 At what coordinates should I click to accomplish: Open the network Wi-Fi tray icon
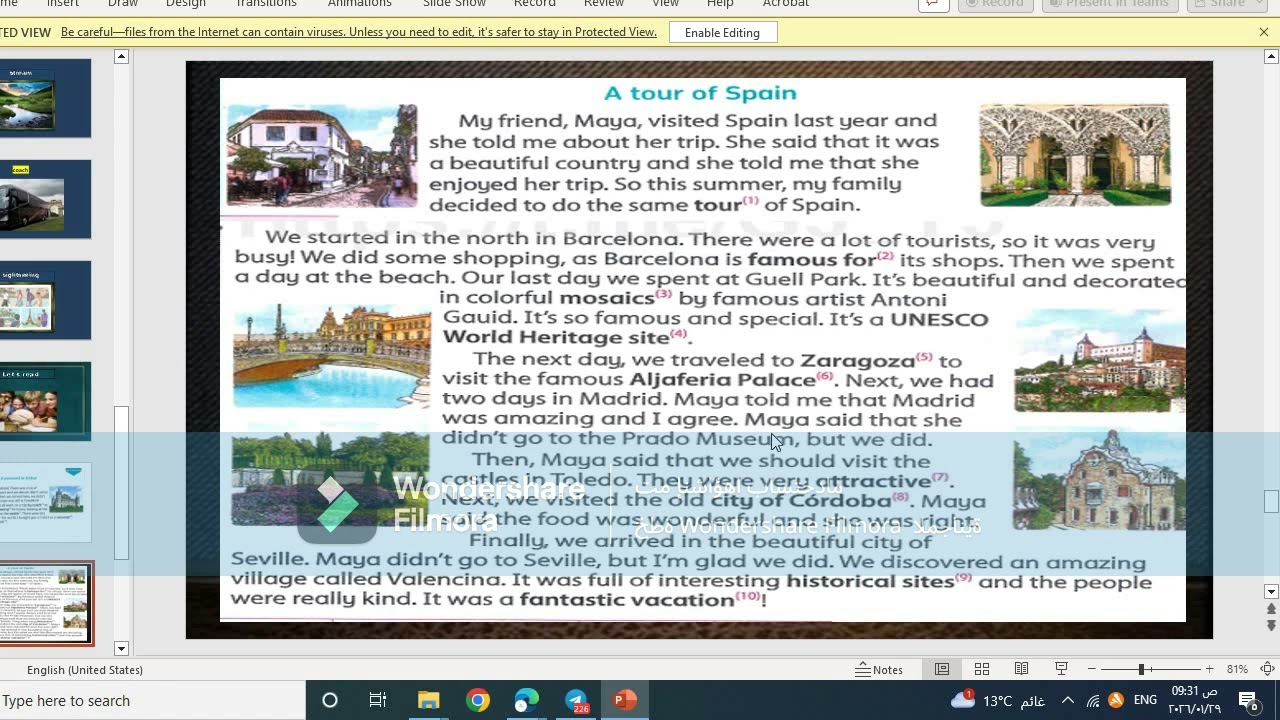point(1093,700)
